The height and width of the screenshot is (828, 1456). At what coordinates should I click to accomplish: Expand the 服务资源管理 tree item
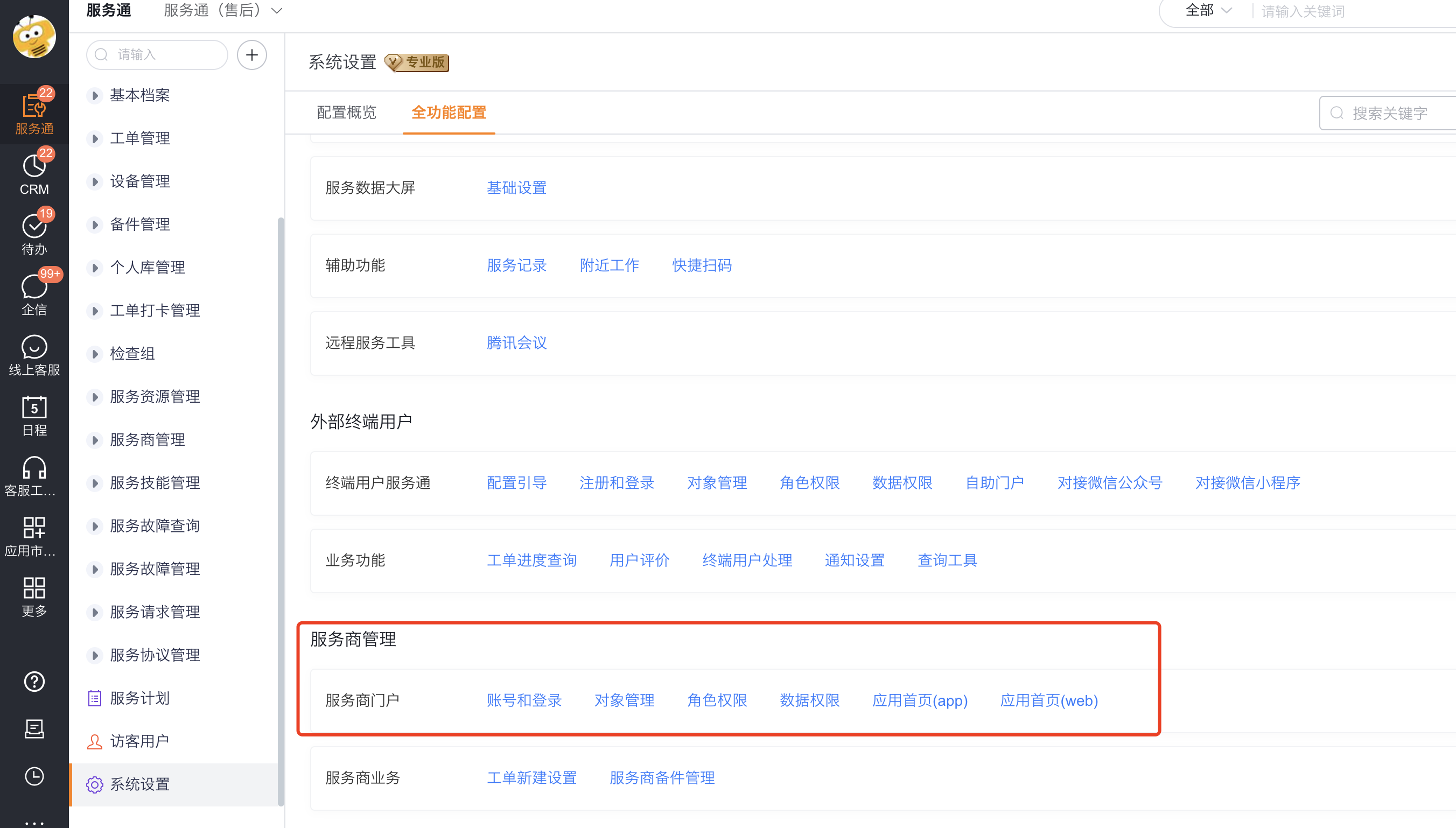94,397
